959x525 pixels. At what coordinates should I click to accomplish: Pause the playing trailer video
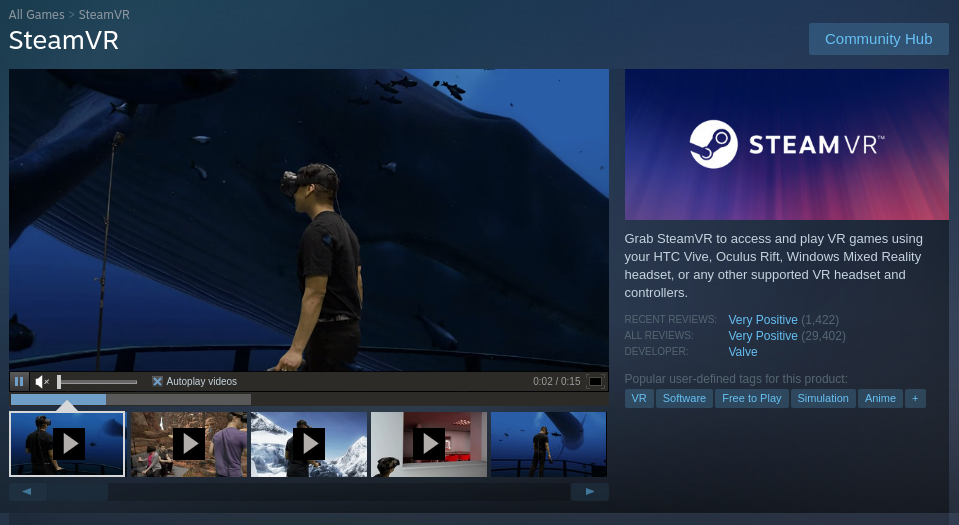click(19, 381)
